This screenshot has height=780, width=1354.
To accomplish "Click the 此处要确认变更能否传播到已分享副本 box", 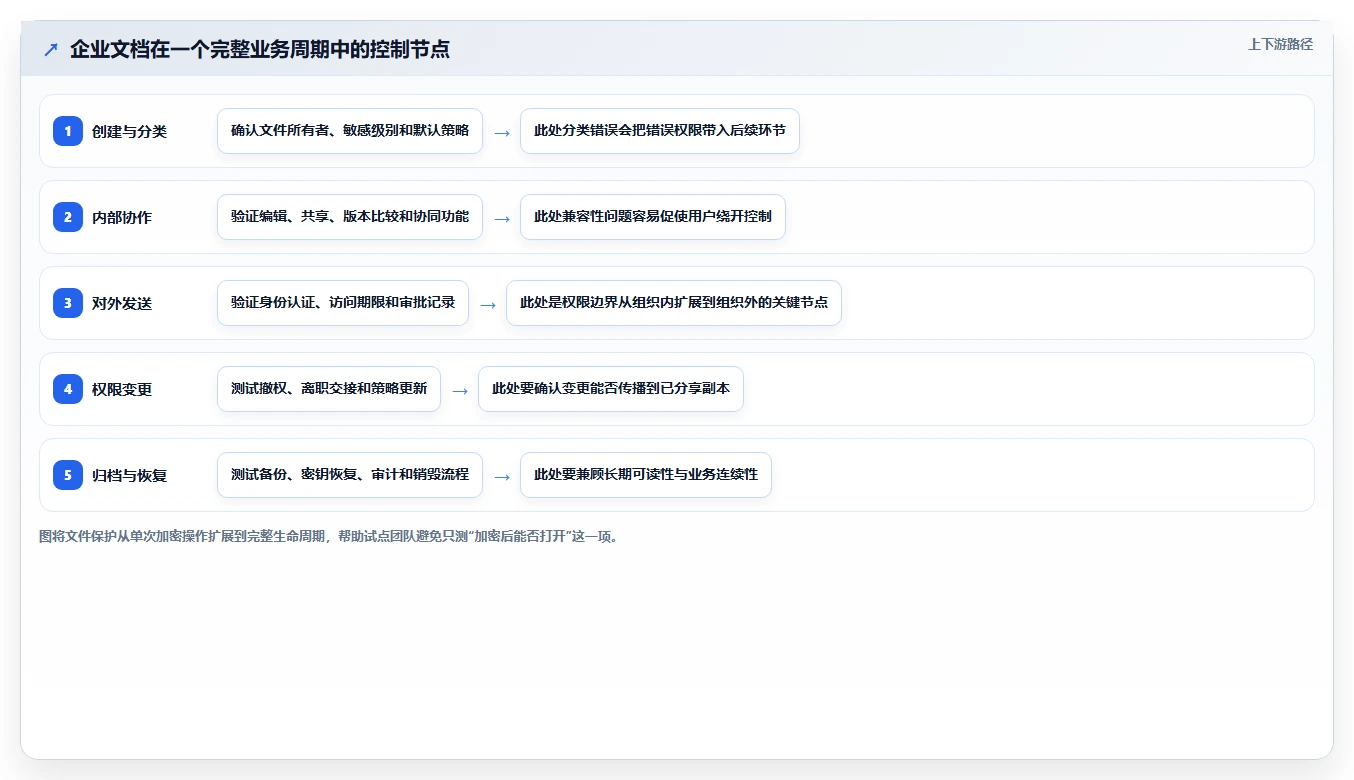I will pos(611,389).
